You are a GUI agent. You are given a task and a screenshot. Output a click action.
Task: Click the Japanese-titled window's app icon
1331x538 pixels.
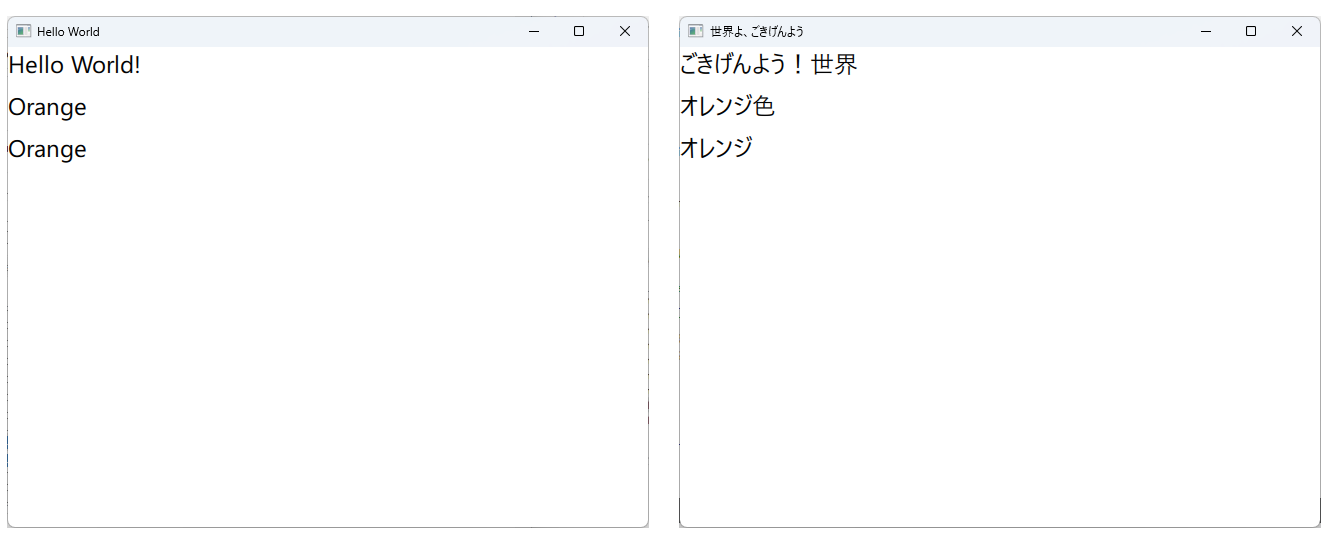pos(696,31)
